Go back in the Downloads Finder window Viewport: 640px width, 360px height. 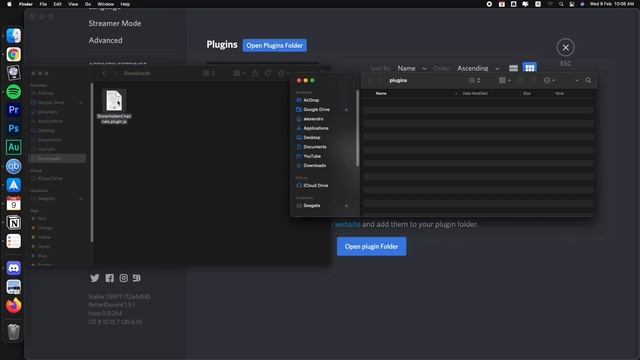tap(104, 73)
